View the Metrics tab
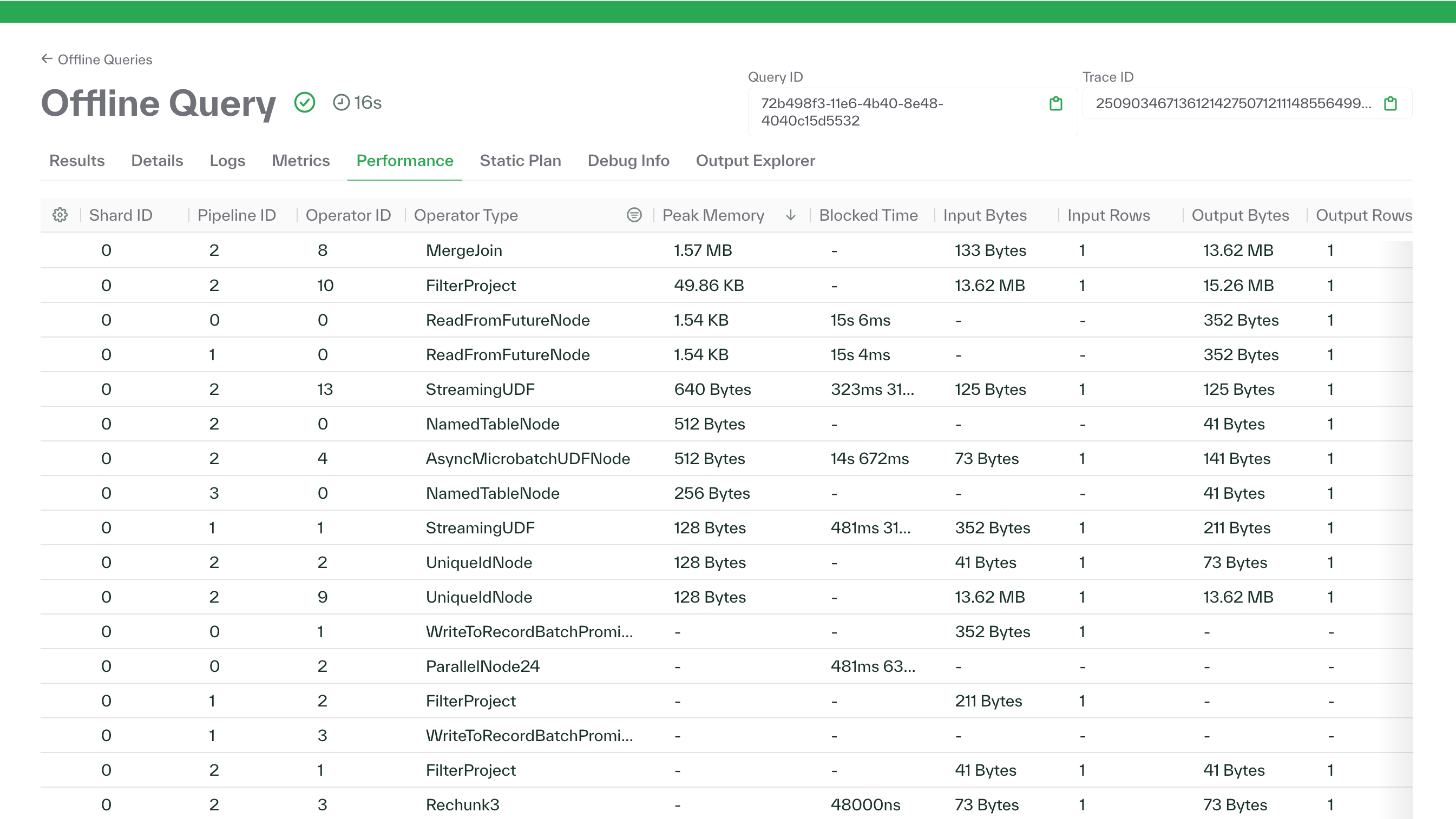The width and height of the screenshot is (1456, 819). [x=301, y=161]
